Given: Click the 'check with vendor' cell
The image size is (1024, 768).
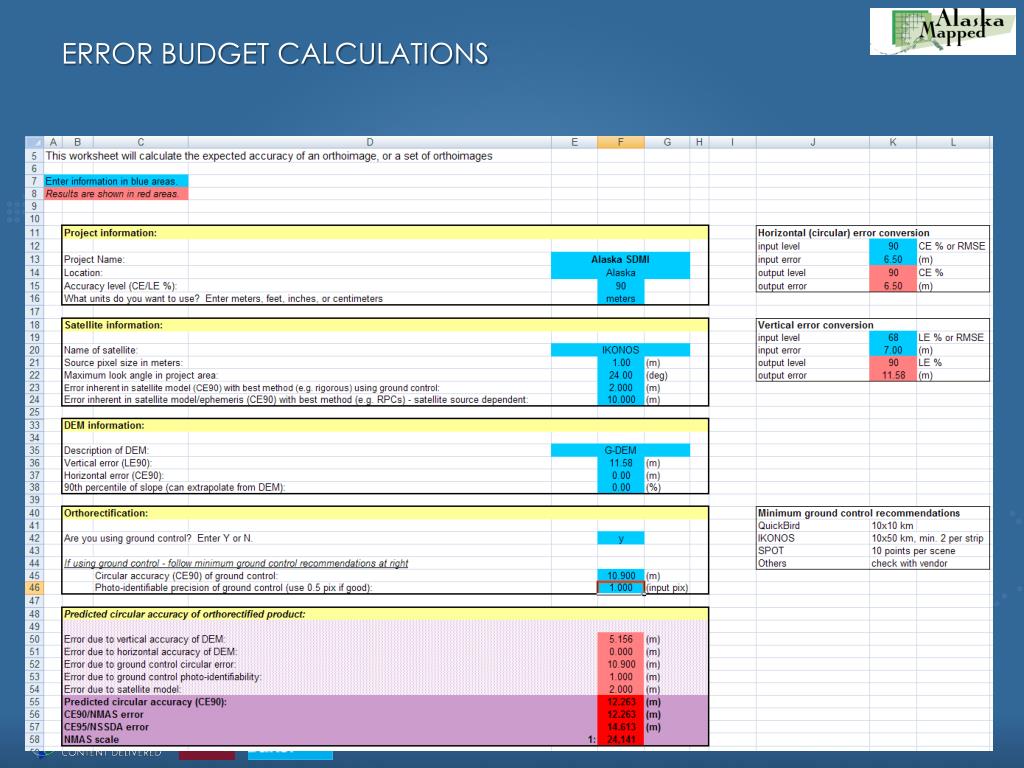Looking at the screenshot, I should [x=909, y=563].
